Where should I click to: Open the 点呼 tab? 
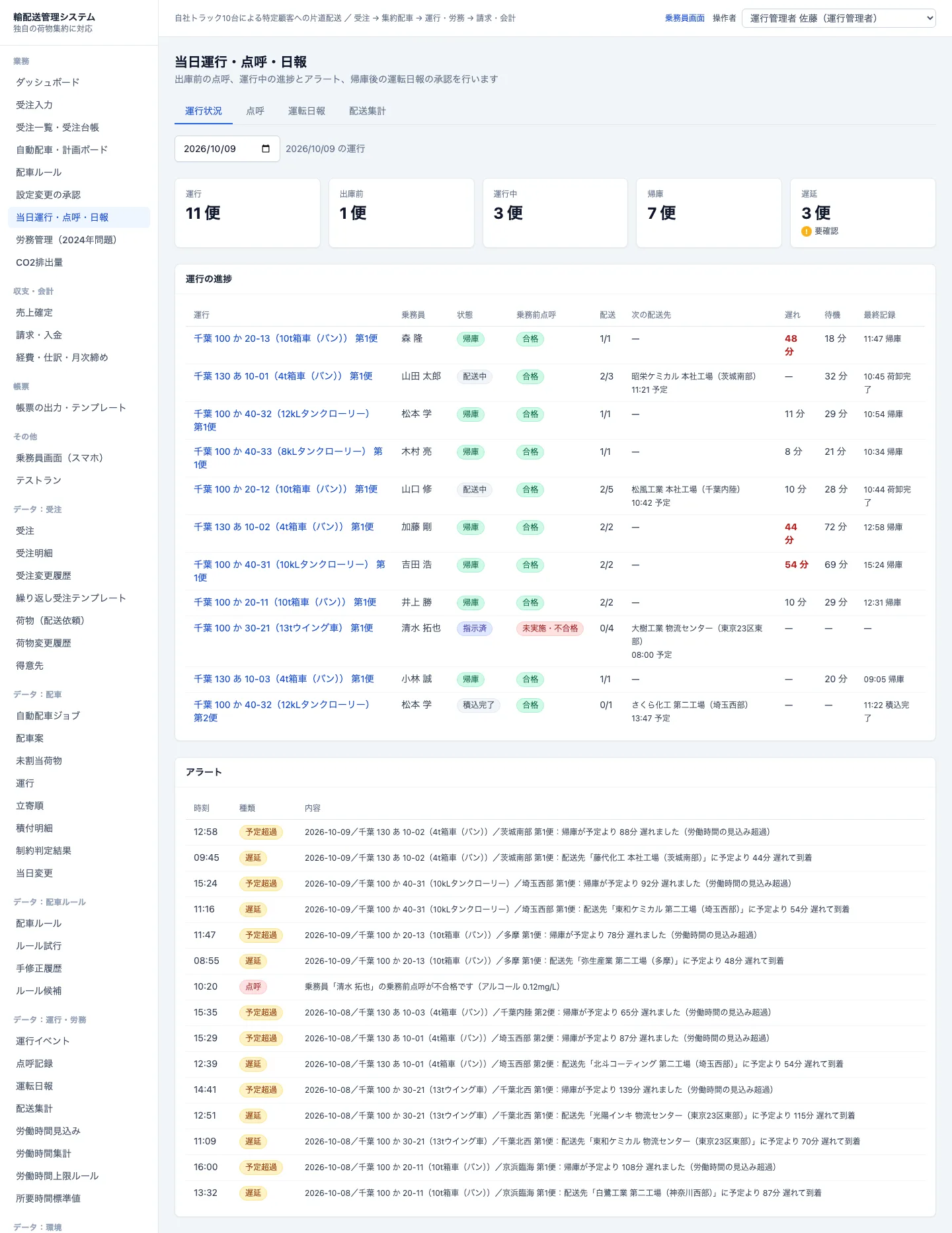coord(255,111)
